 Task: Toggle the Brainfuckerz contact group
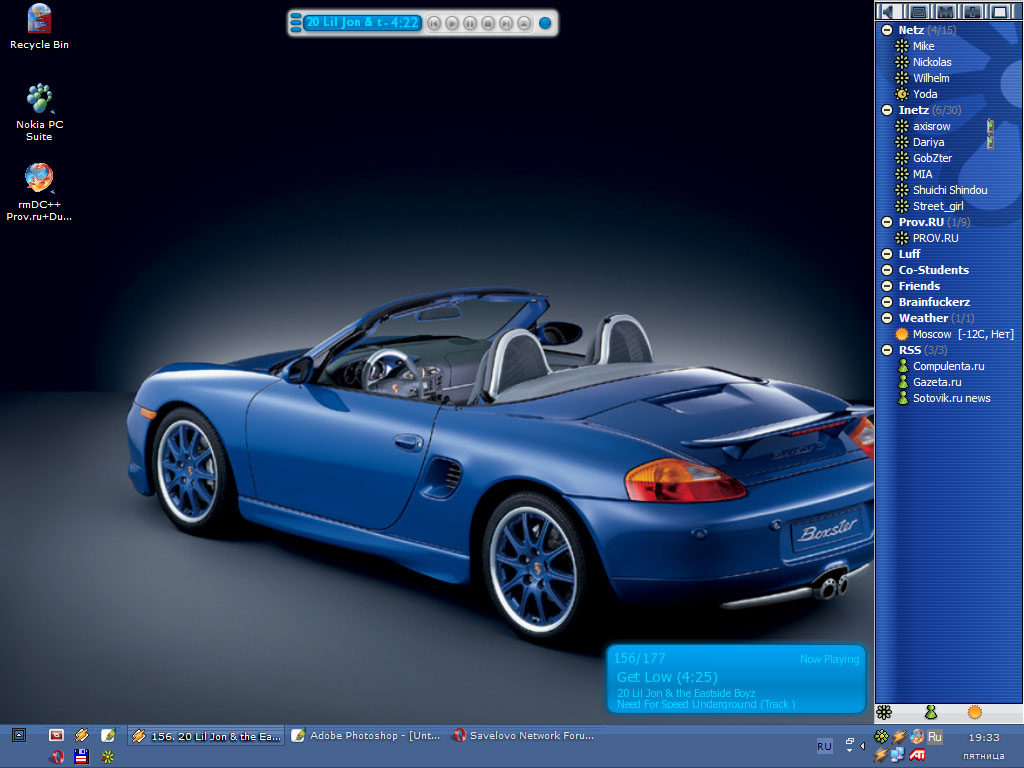887,302
